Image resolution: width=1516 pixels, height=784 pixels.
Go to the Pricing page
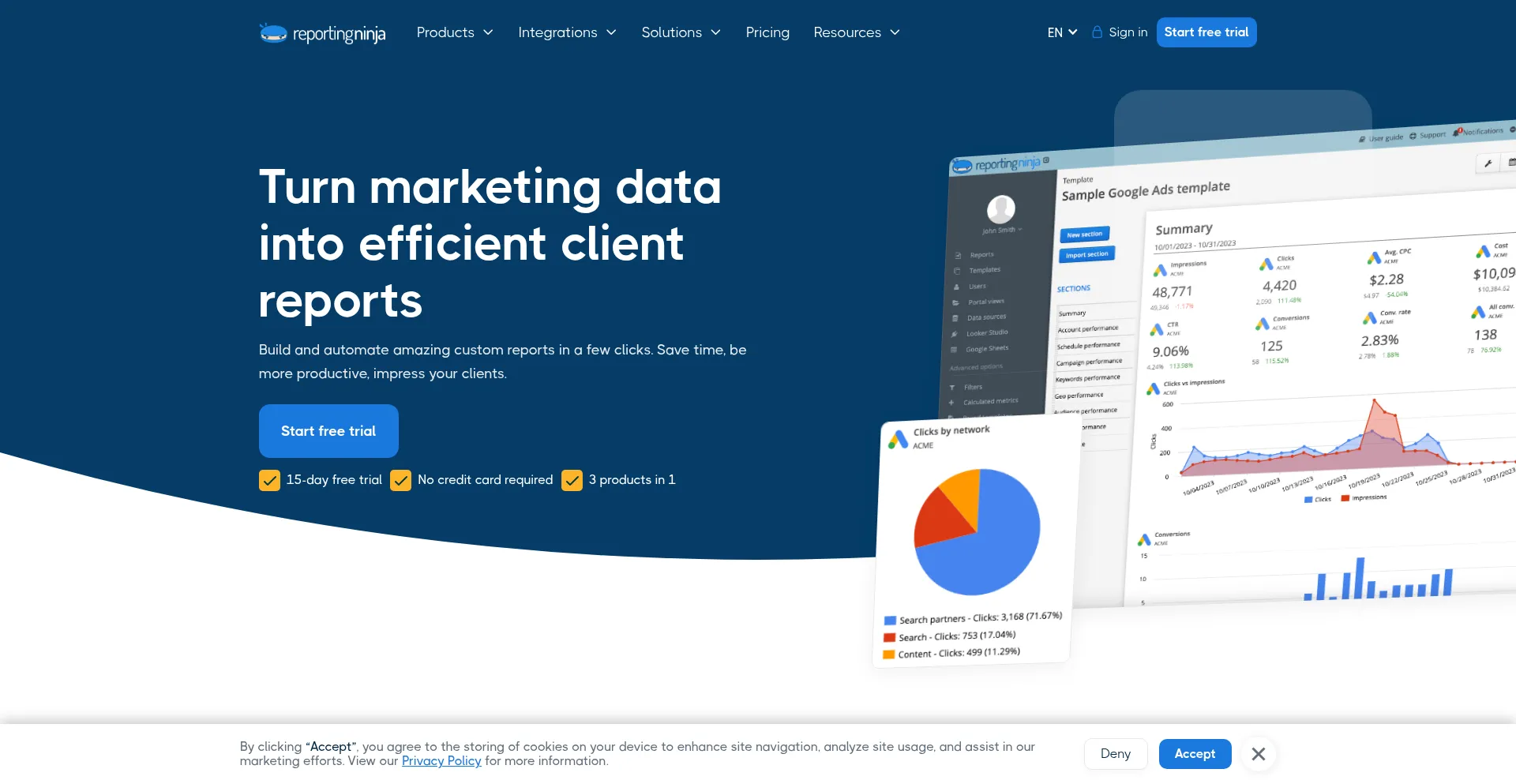(x=767, y=32)
